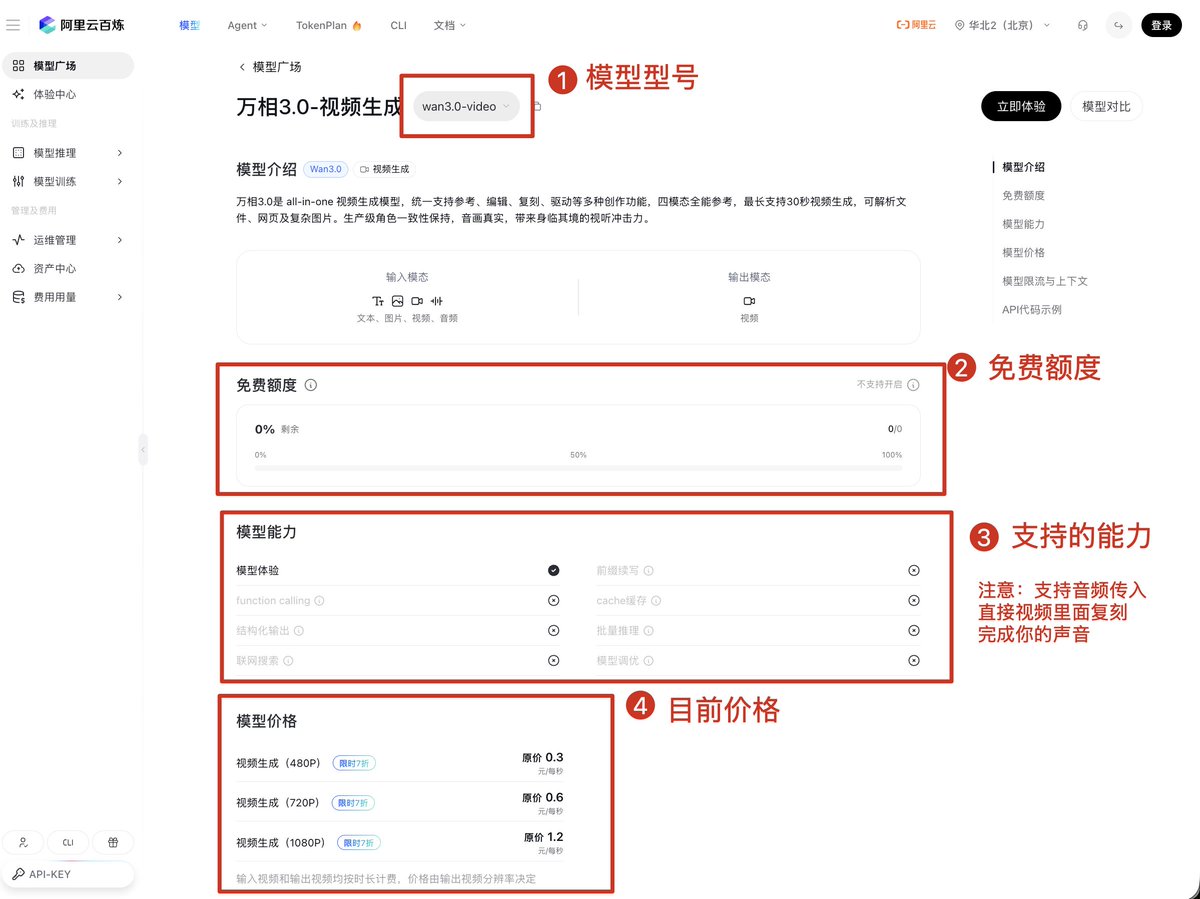
Task: Click the 资产中心 cloud icon
Action: (18, 268)
